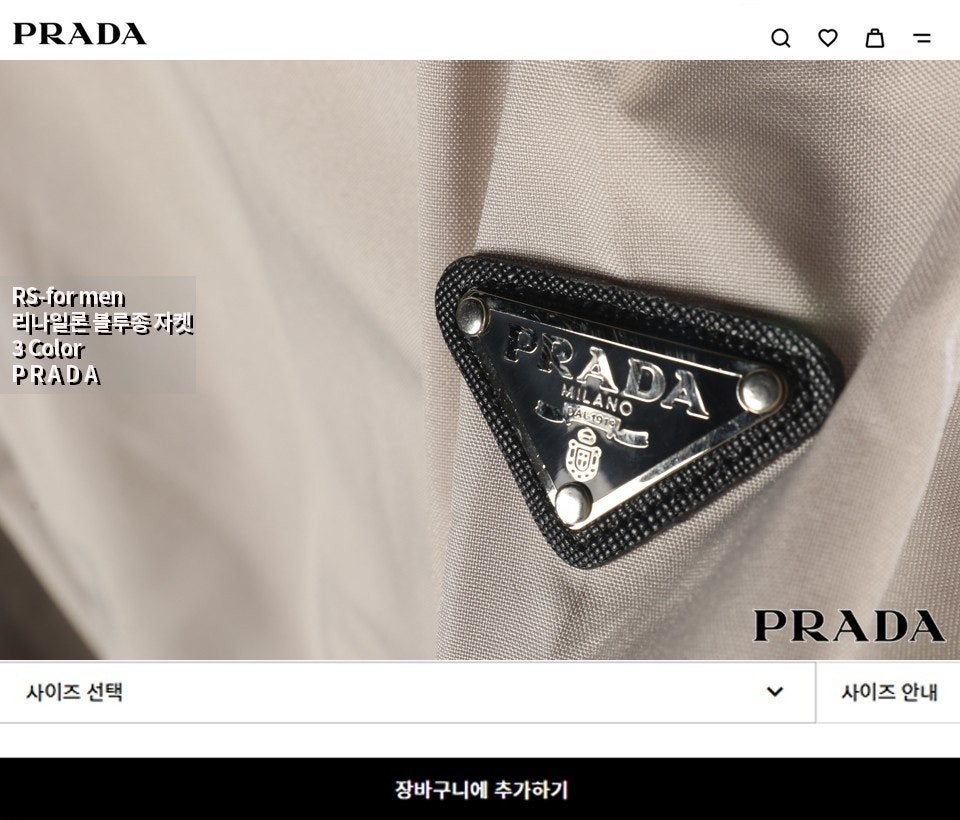Expand the 사이즈 선택 dropdown
Screen dimensions: 960x820
[407, 692]
